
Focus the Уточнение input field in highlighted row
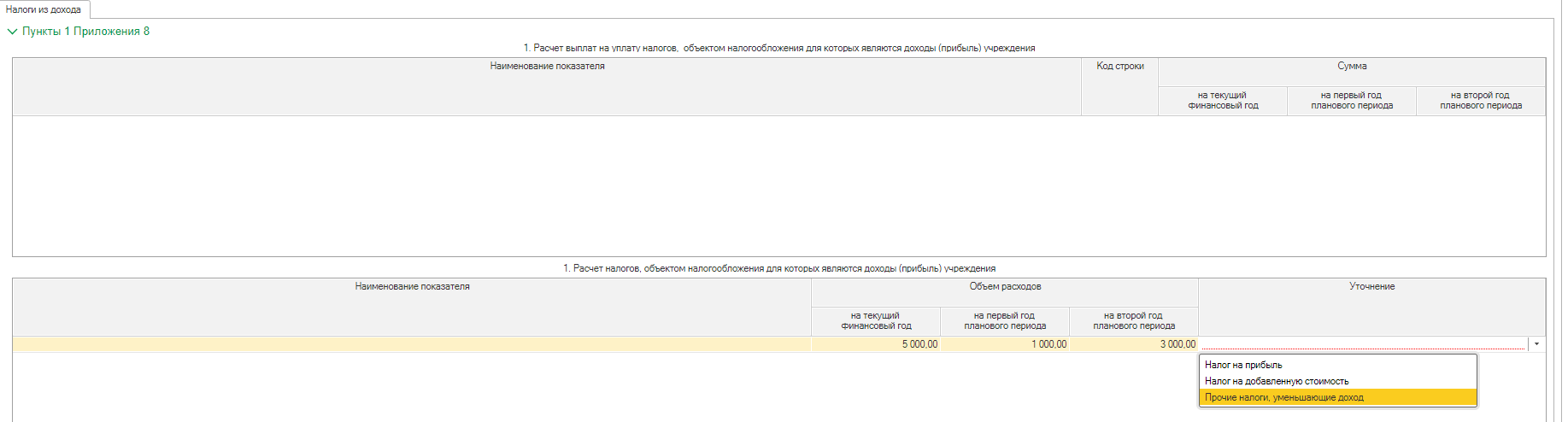tap(1362, 344)
